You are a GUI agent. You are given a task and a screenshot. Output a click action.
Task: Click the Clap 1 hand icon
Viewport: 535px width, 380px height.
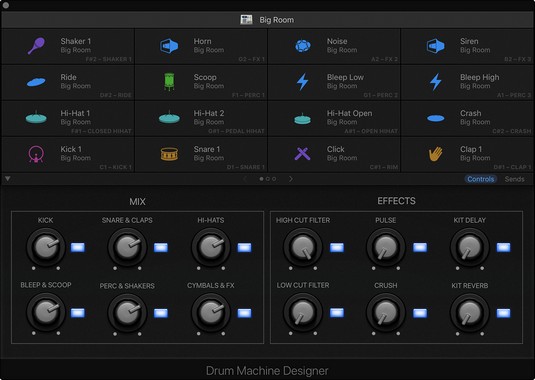(x=436, y=154)
